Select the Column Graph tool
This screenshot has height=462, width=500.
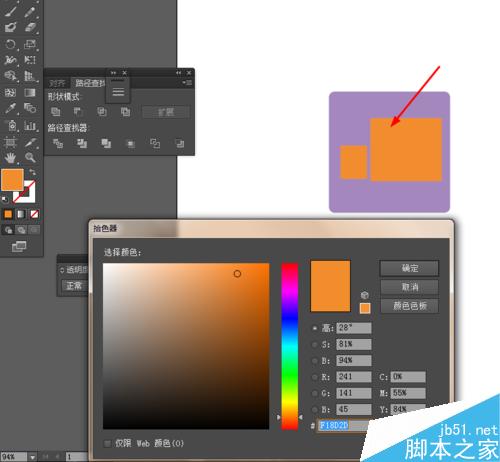(30, 126)
